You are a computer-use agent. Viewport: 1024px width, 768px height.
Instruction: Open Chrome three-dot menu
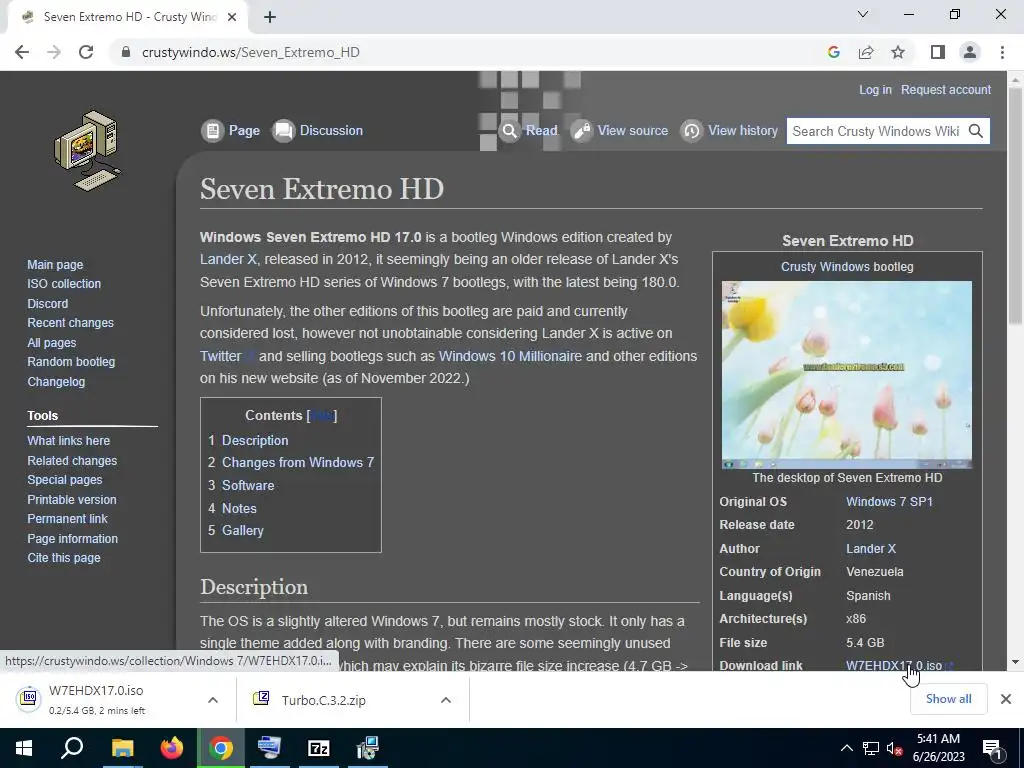(x=1002, y=52)
